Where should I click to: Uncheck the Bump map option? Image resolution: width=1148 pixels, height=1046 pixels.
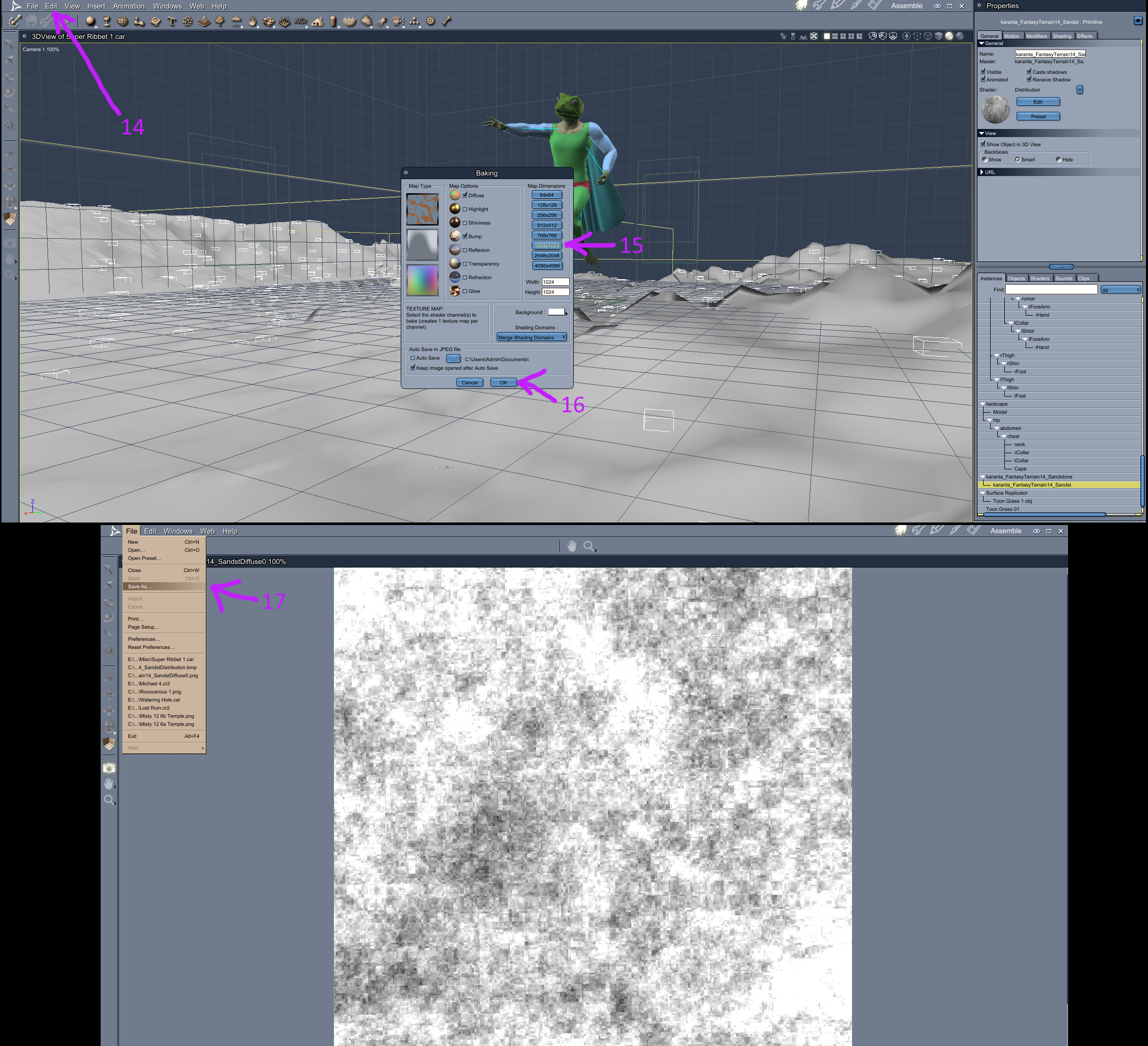464,236
